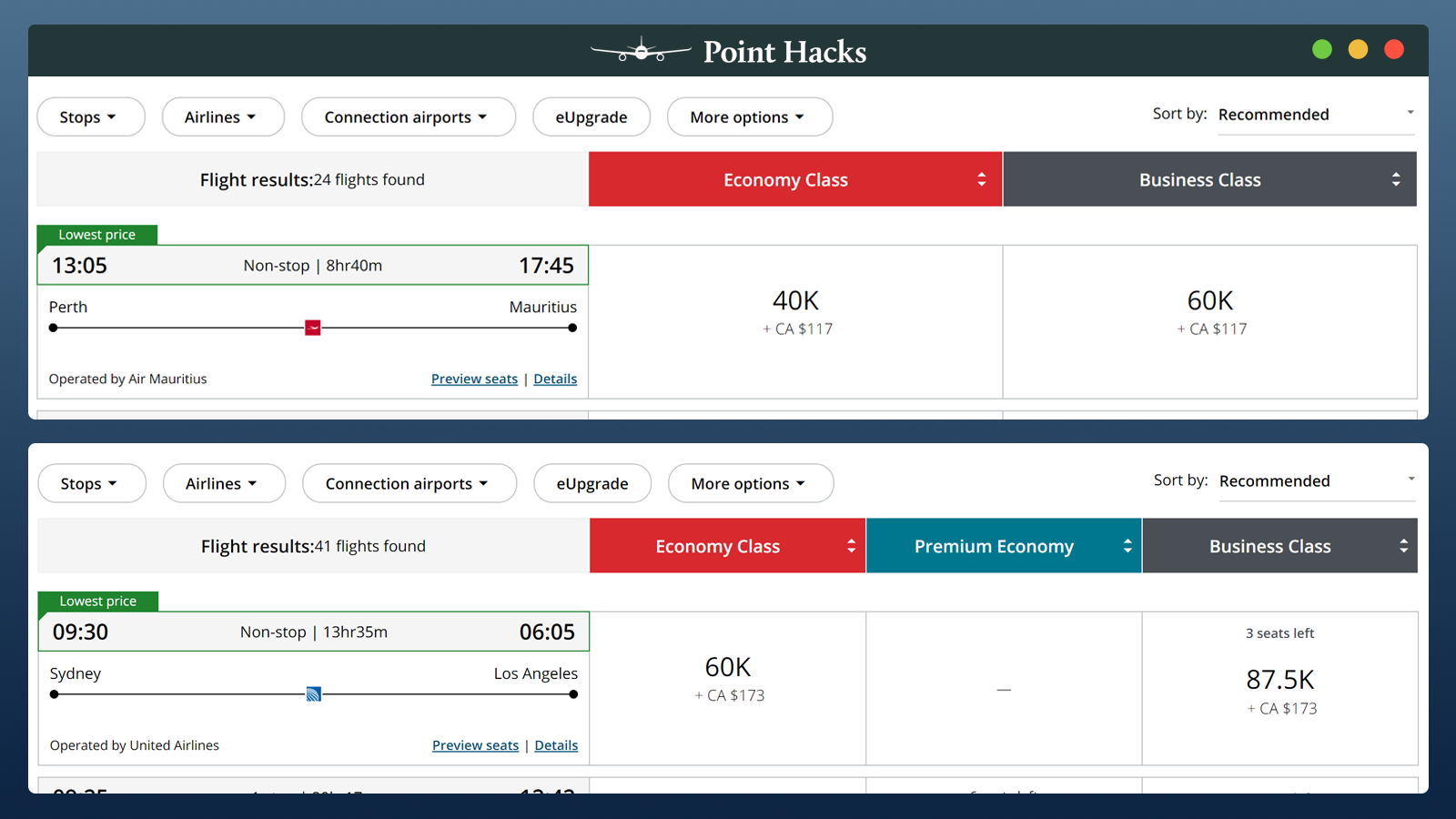Click Lowest price badge on Perth flight
Screen dimensions: 1456x819
(x=97, y=235)
